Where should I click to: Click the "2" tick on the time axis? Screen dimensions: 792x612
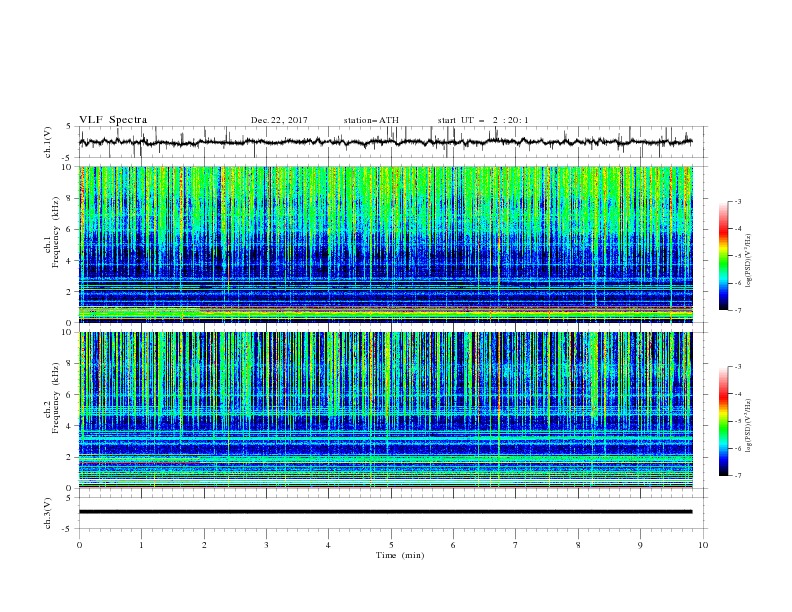(204, 545)
